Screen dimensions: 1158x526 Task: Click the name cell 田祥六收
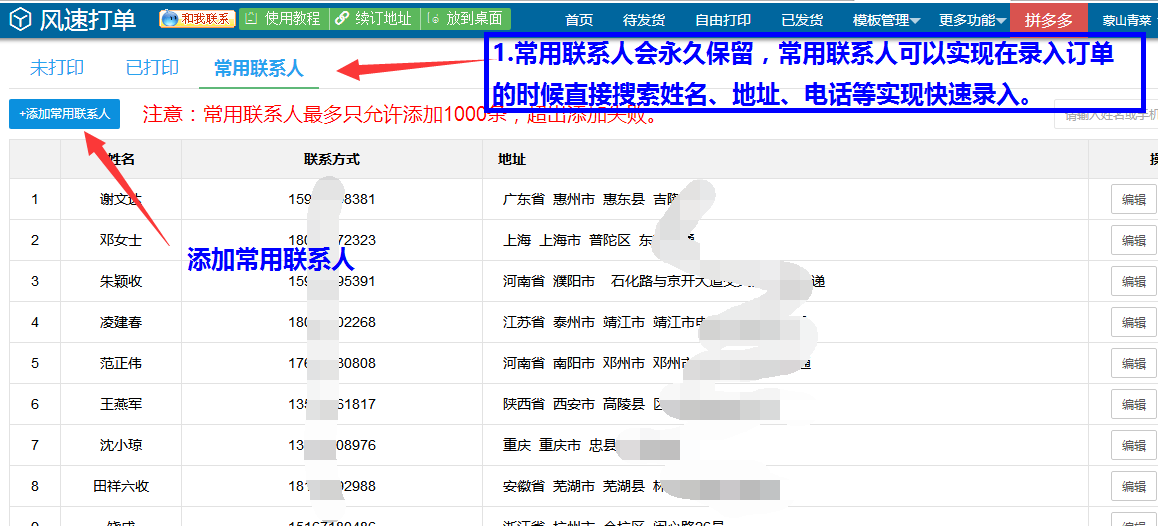tap(121, 486)
